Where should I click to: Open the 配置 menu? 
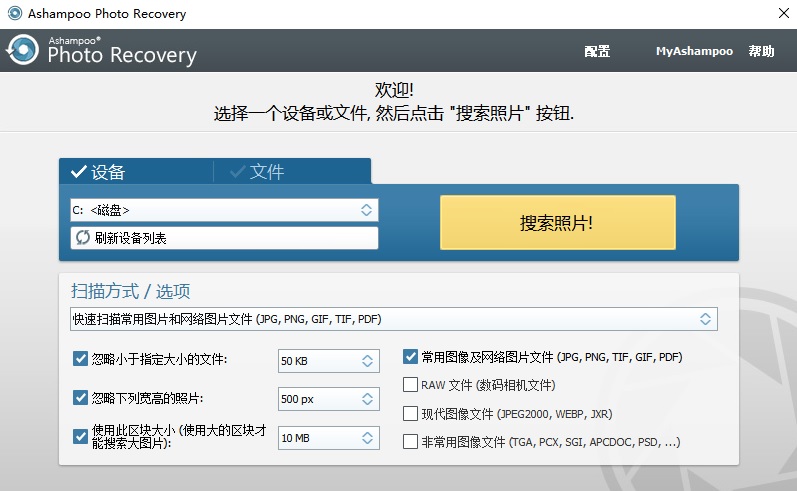(597, 51)
